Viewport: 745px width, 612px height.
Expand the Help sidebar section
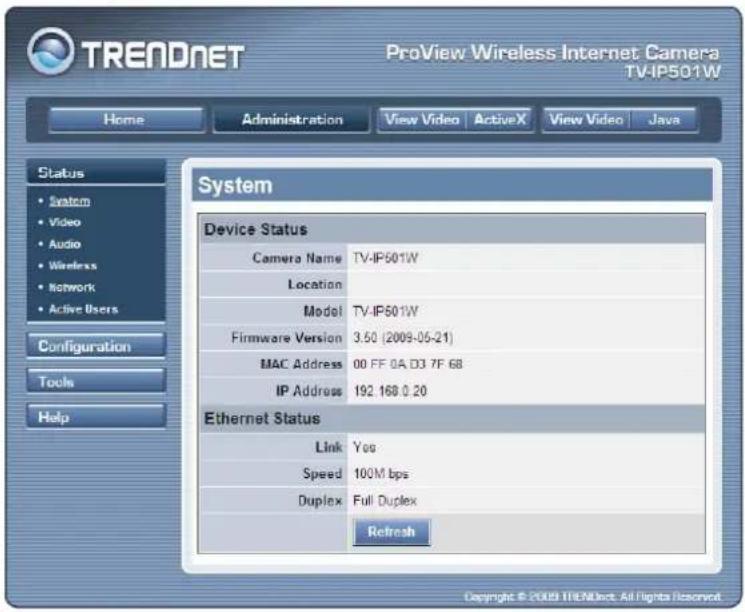point(96,417)
